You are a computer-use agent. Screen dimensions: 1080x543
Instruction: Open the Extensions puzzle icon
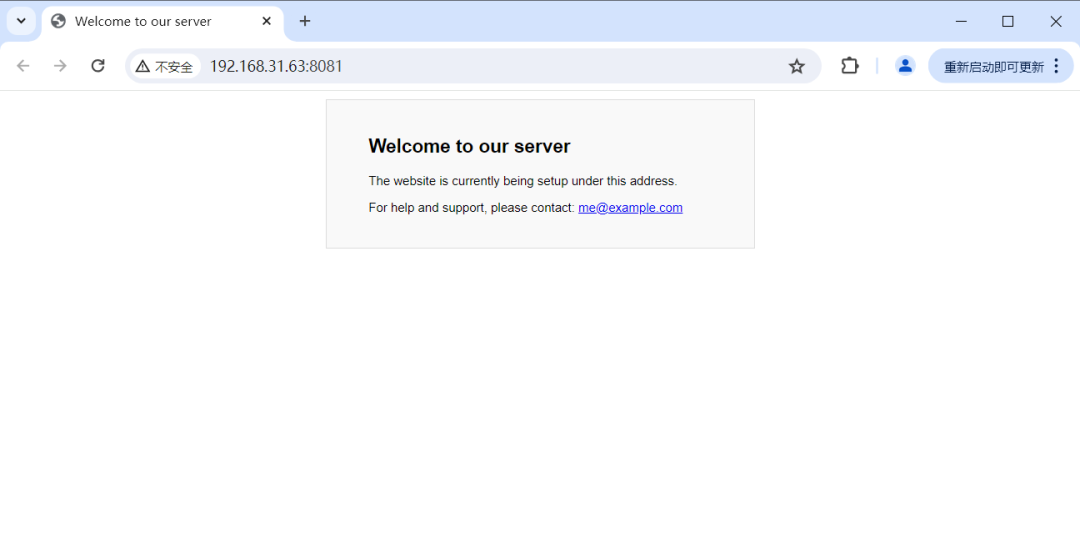pos(850,65)
